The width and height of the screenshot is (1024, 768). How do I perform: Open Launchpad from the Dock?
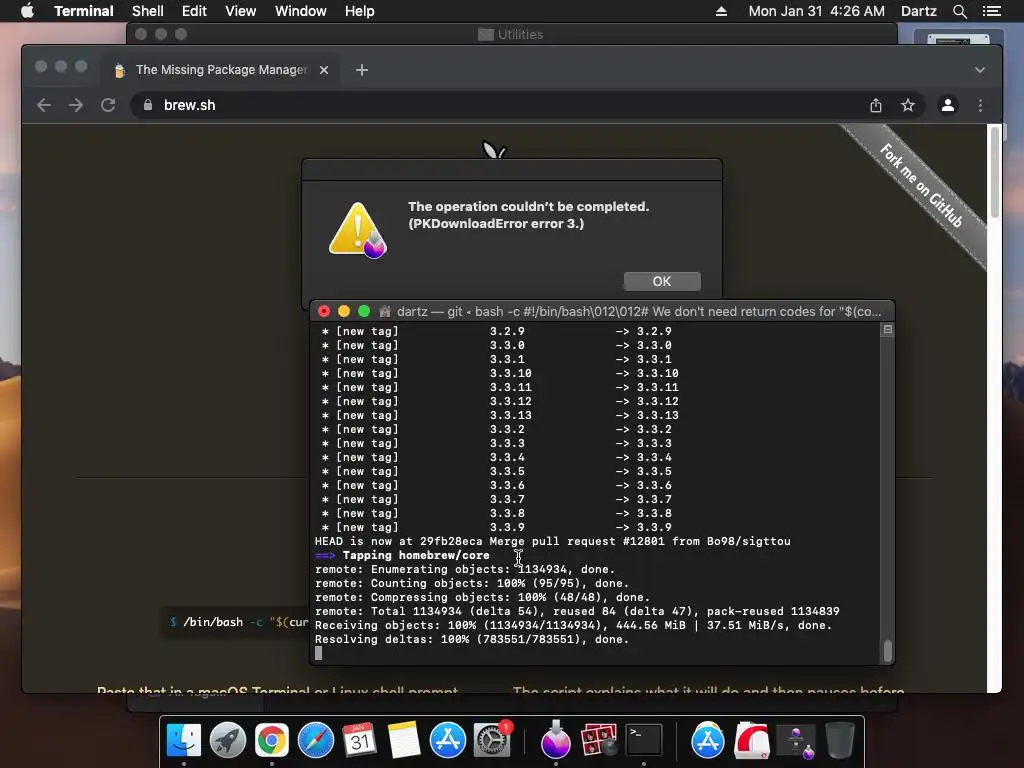pyautogui.click(x=228, y=739)
